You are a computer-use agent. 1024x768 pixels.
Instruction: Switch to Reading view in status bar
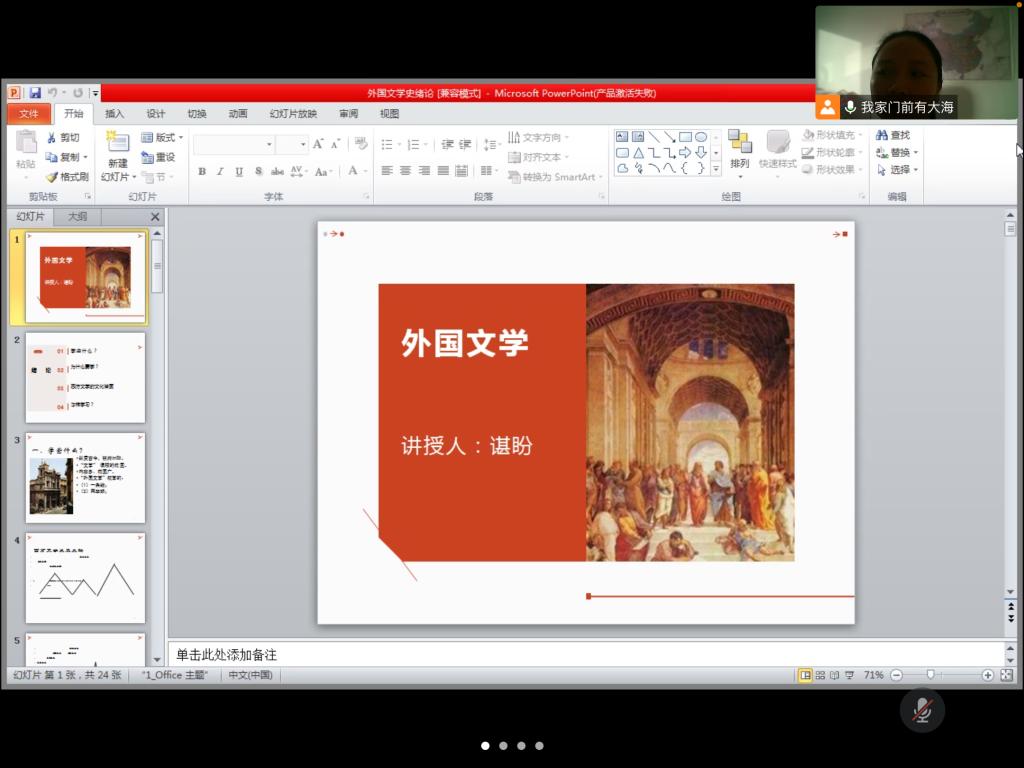click(835, 675)
